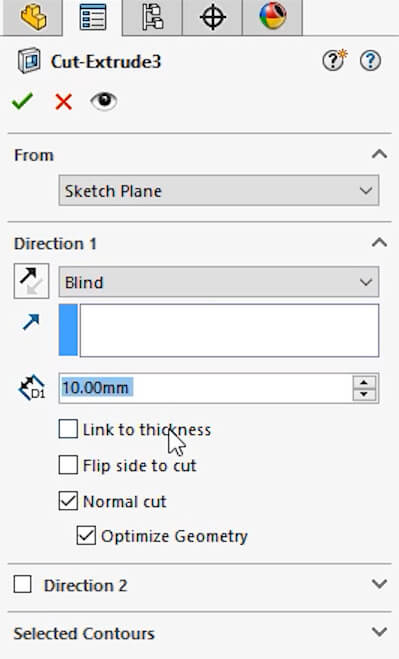Viewport: 399px width, 659px height.
Task: Cancel the feature with red X
Action: tap(63, 102)
